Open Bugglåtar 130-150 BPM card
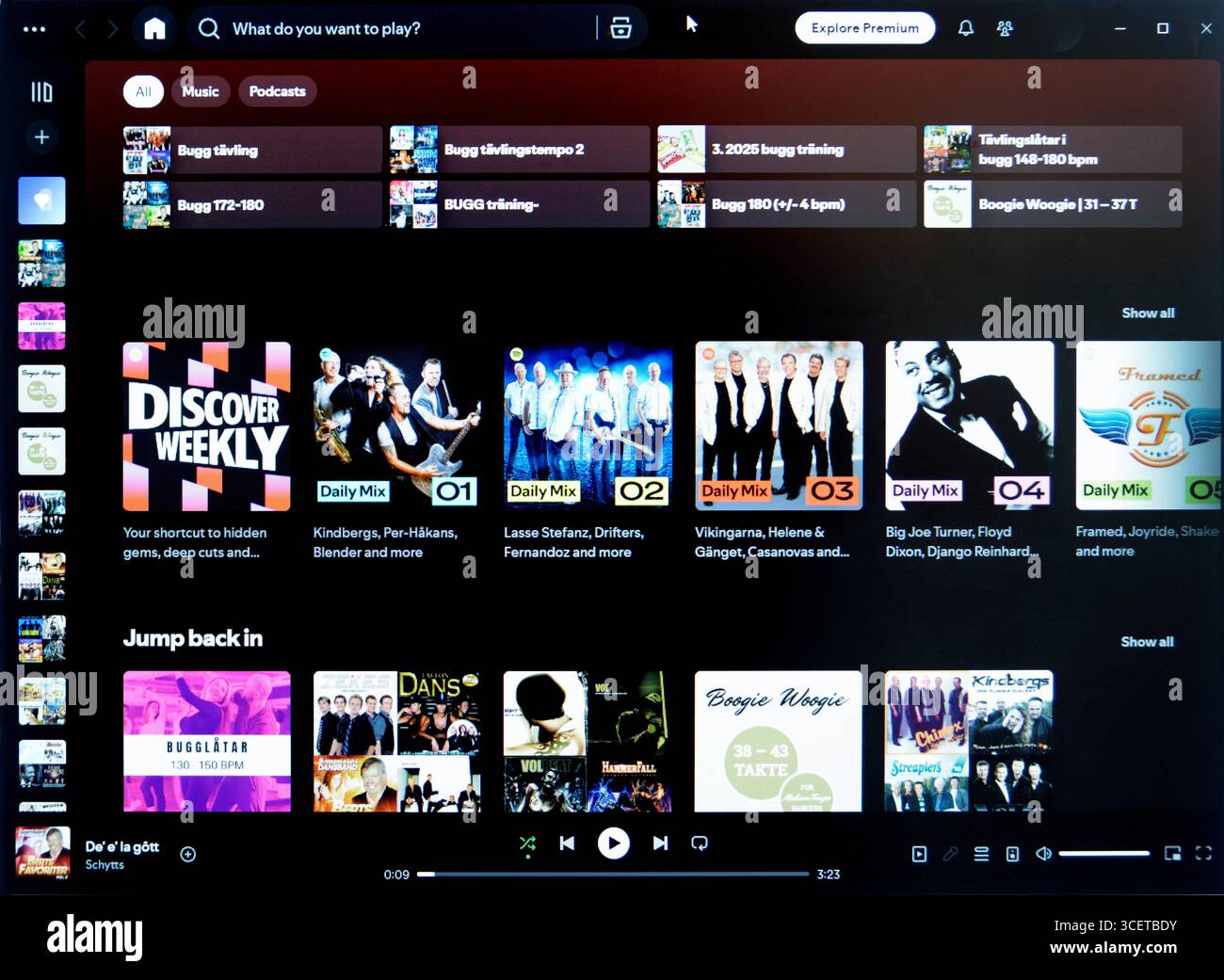 (207, 741)
